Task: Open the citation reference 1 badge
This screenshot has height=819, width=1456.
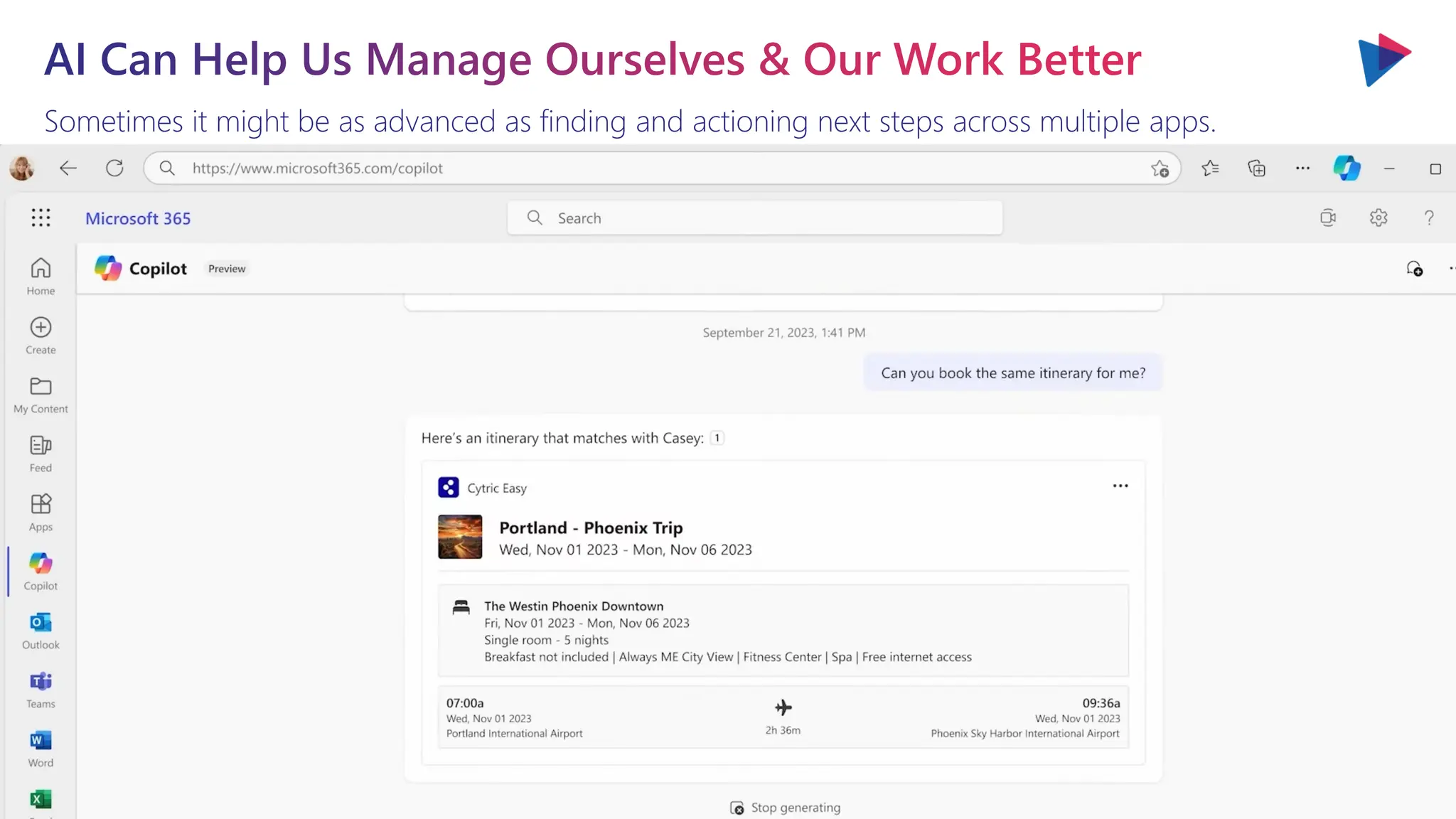Action: 717,438
